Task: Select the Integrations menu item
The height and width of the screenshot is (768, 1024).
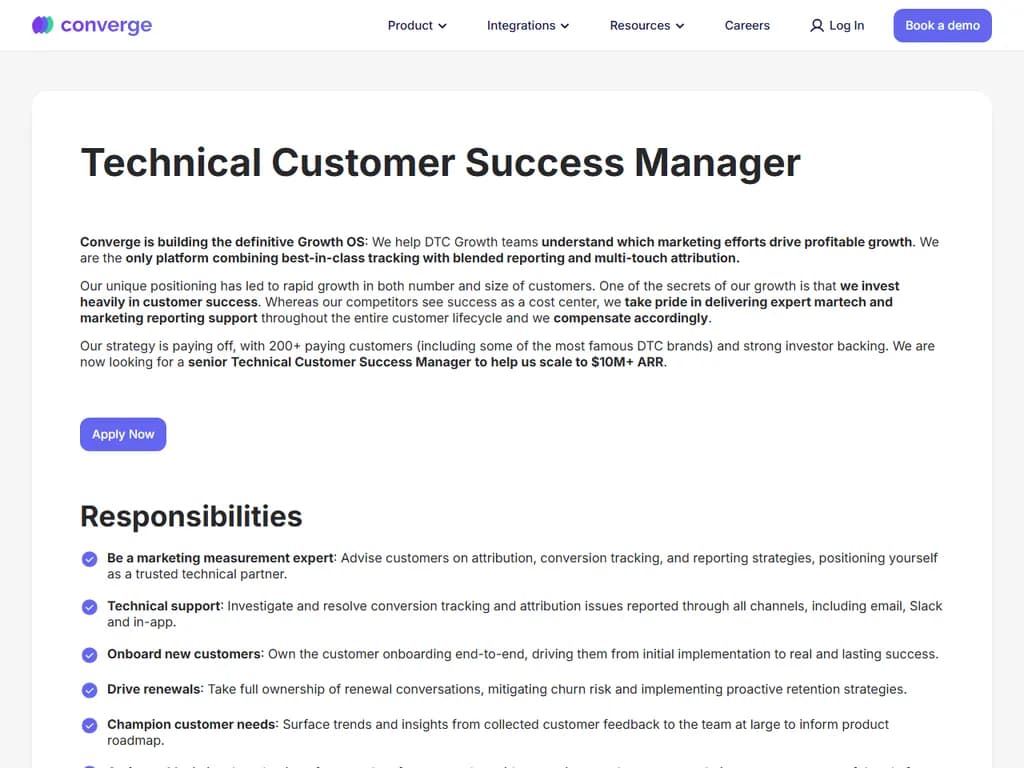Action: [521, 26]
